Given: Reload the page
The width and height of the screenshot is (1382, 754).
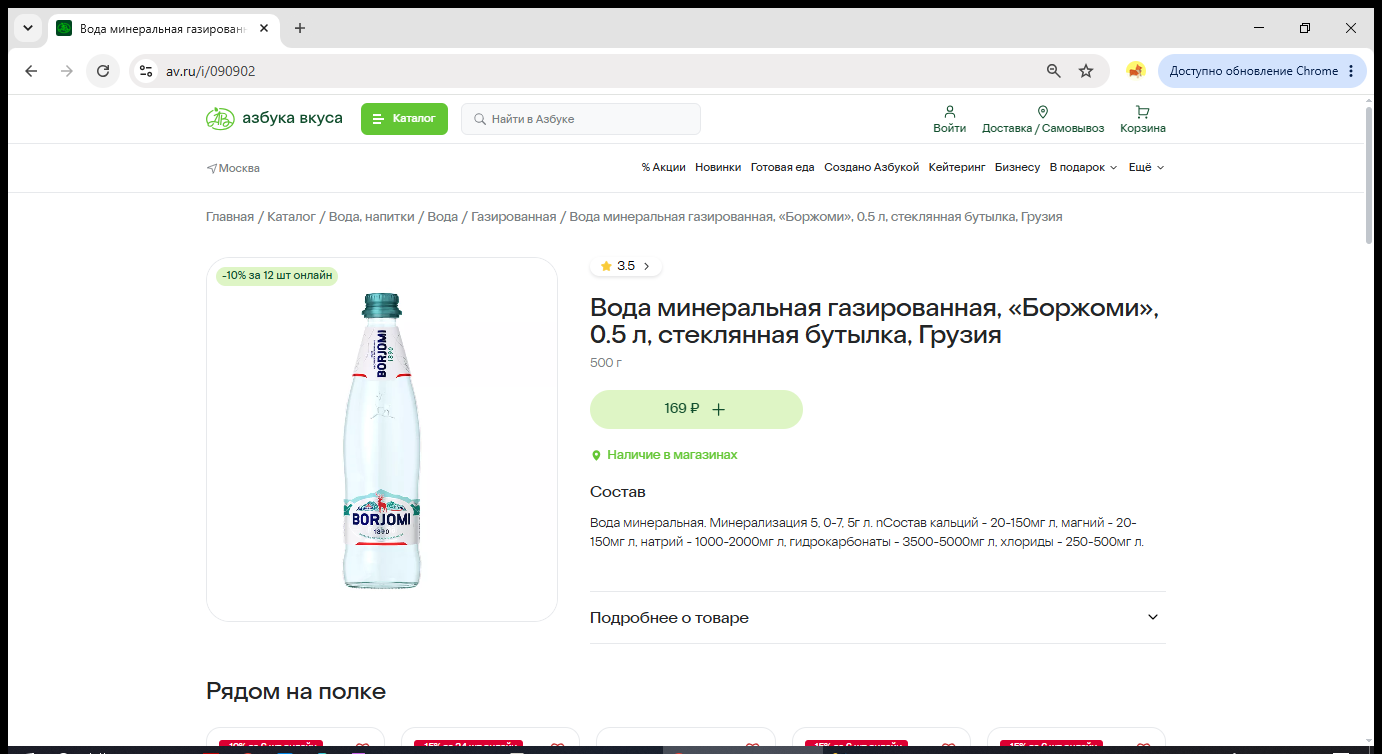Looking at the screenshot, I should (103, 71).
